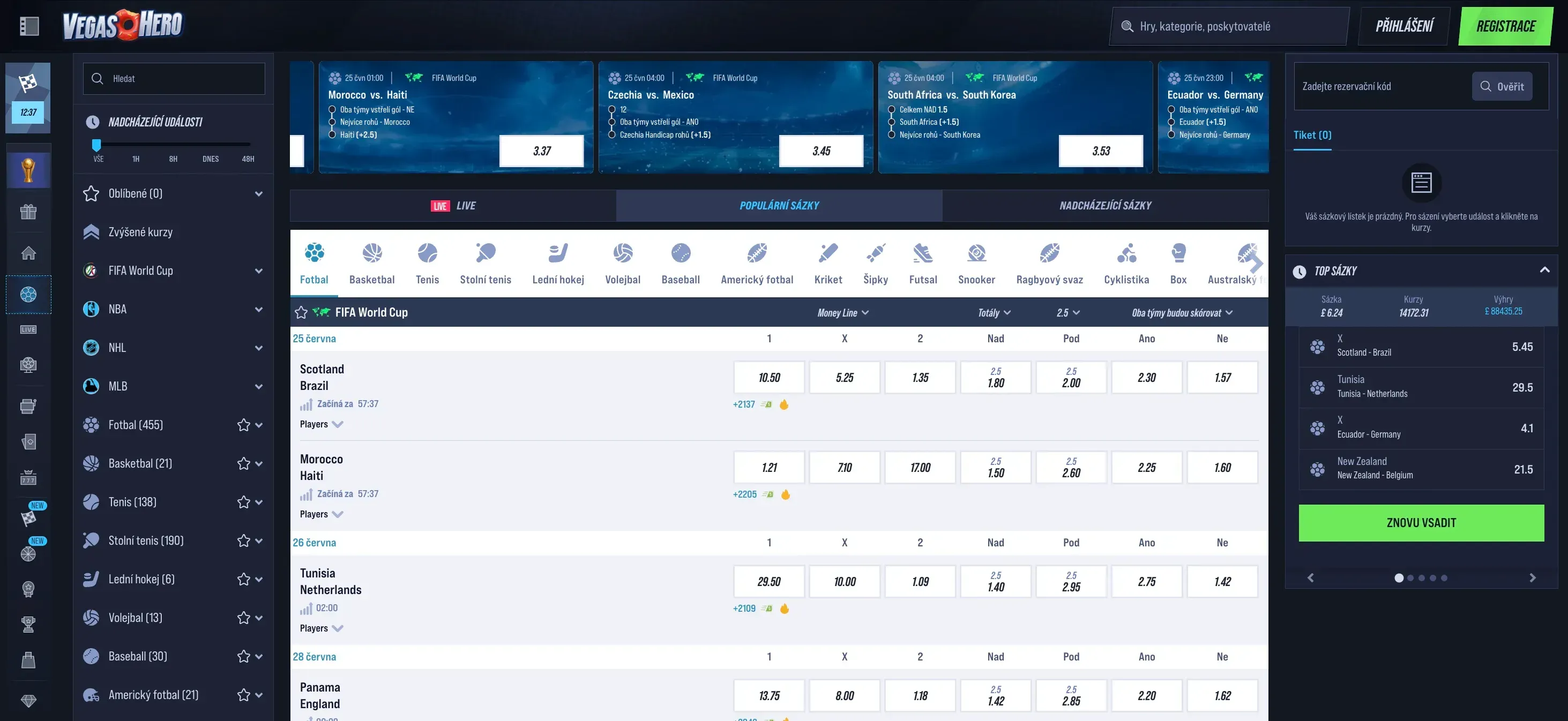Image resolution: width=1568 pixels, height=721 pixels.
Task: Click the Znovu vsadit button
Action: pyautogui.click(x=1421, y=523)
